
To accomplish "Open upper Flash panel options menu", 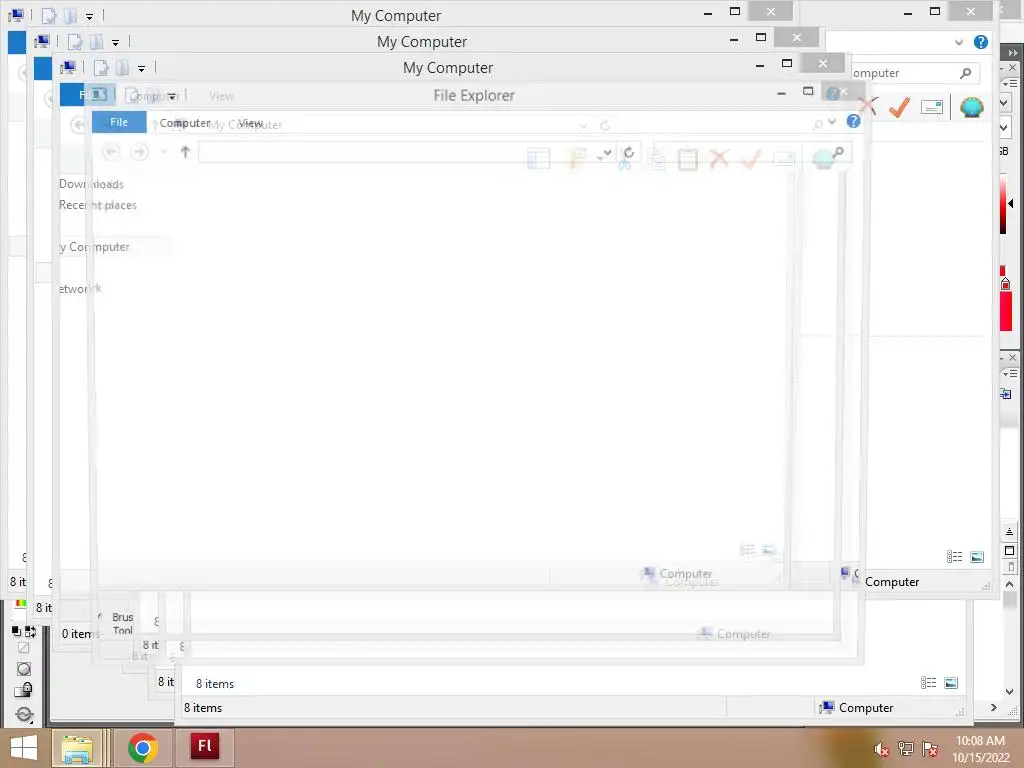I will pyautogui.click(x=1009, y=84).
